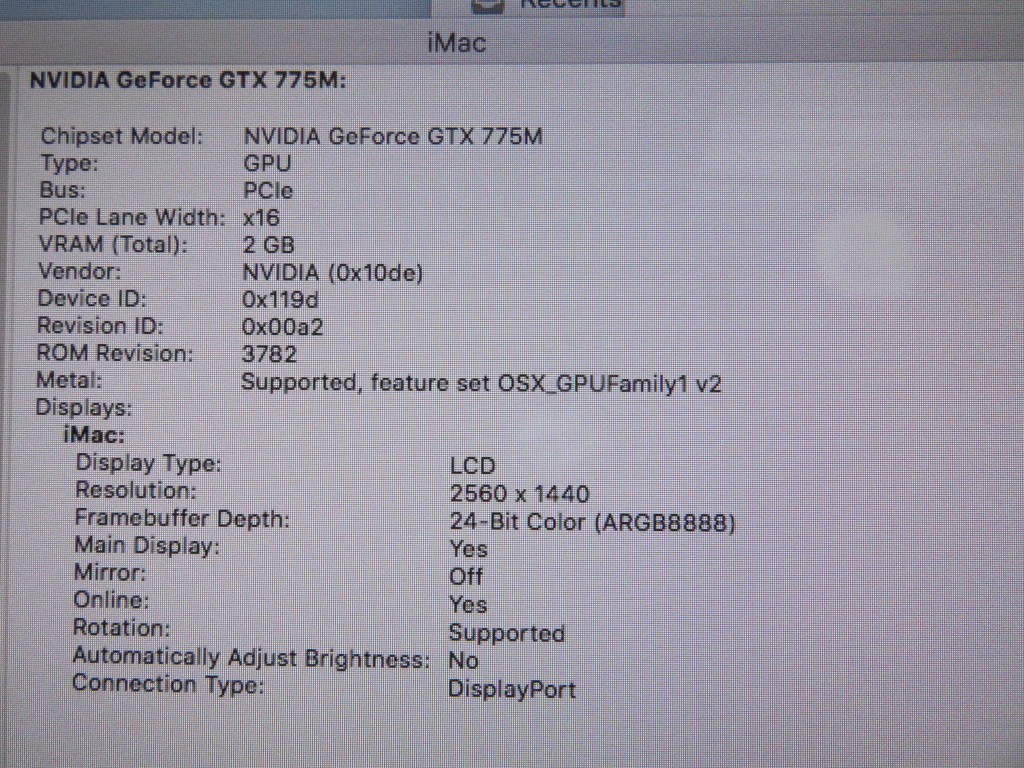Click the VRAM (Total) label

[x=113, y=244]
